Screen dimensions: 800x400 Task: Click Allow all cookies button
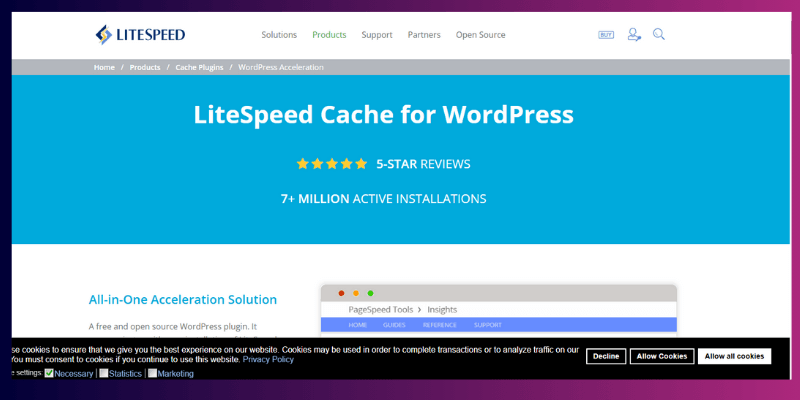[x=734, y=356]
